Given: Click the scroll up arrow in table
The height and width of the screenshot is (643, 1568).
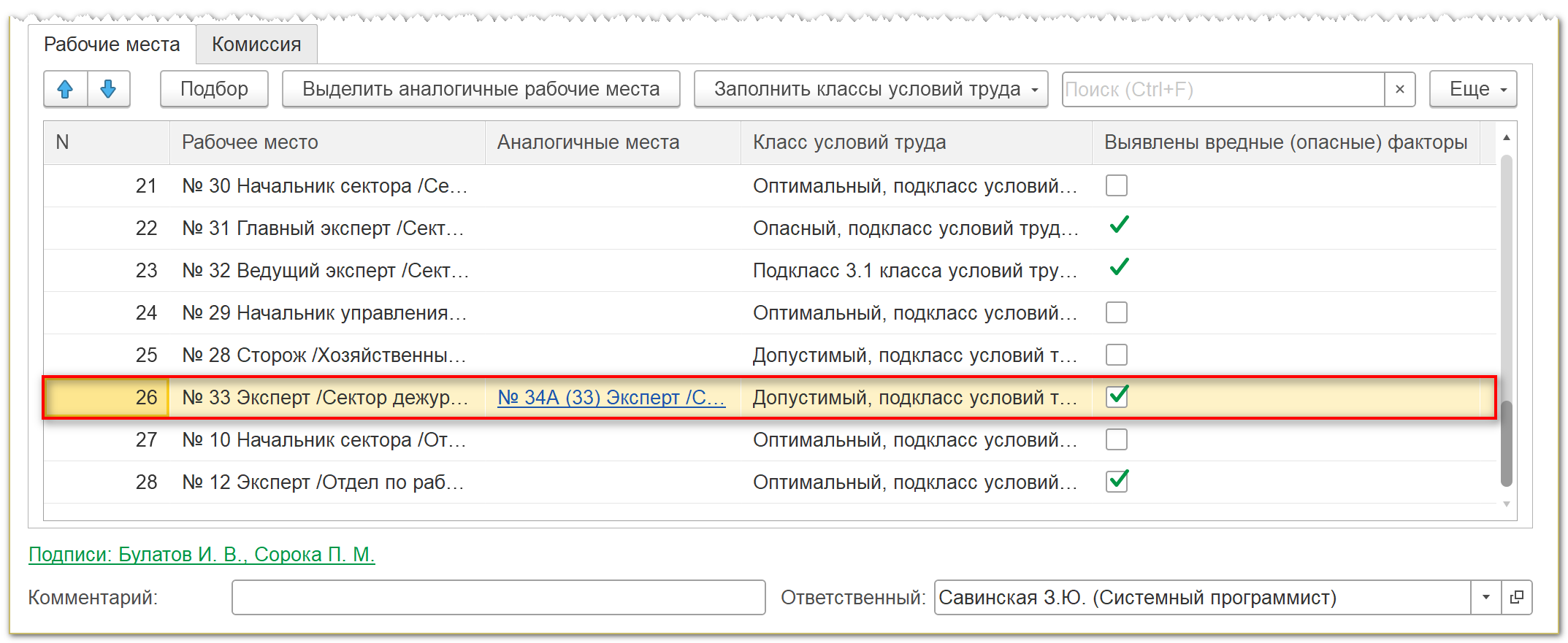Looking at the screenshot, I should [1506, 138].
